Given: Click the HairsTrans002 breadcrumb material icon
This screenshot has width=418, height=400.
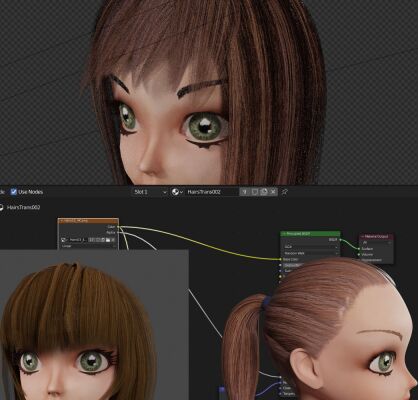Looking at the screenshot, I should click(x=1, y=207).
